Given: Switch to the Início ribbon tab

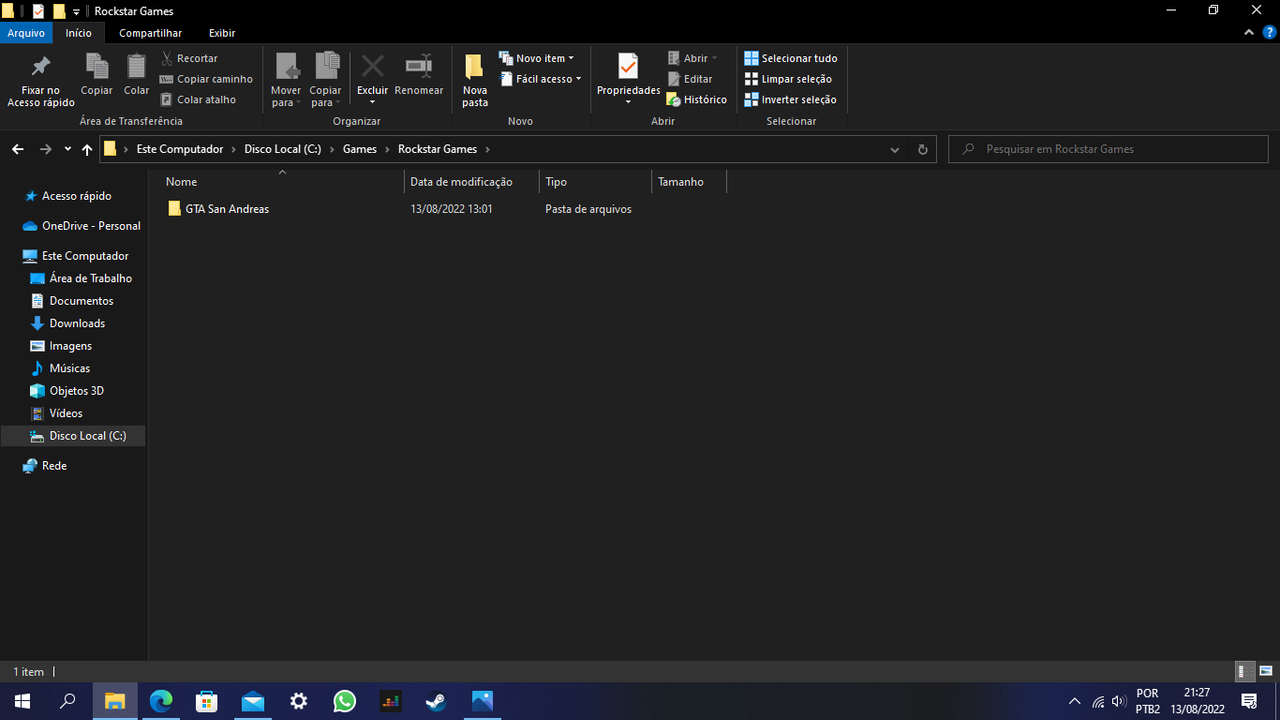Looking at the screenshot, I should click(x=78, y=33).
